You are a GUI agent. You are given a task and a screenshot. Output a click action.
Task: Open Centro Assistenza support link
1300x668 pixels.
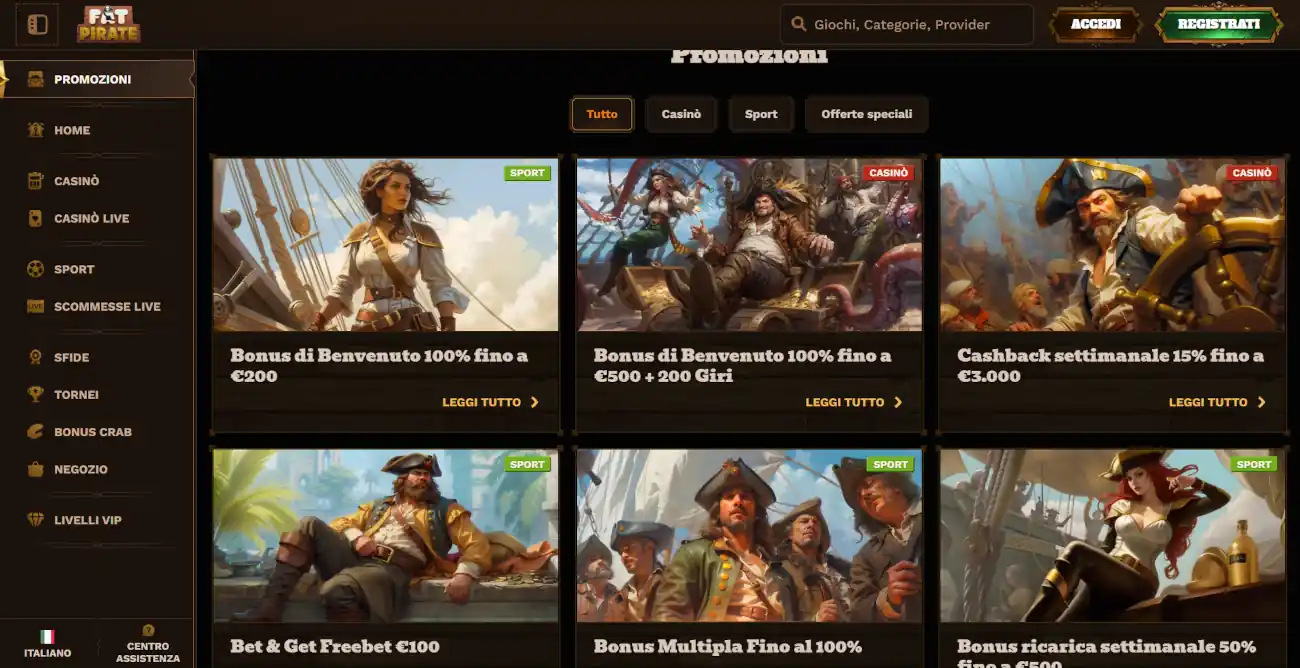(148, 643)
